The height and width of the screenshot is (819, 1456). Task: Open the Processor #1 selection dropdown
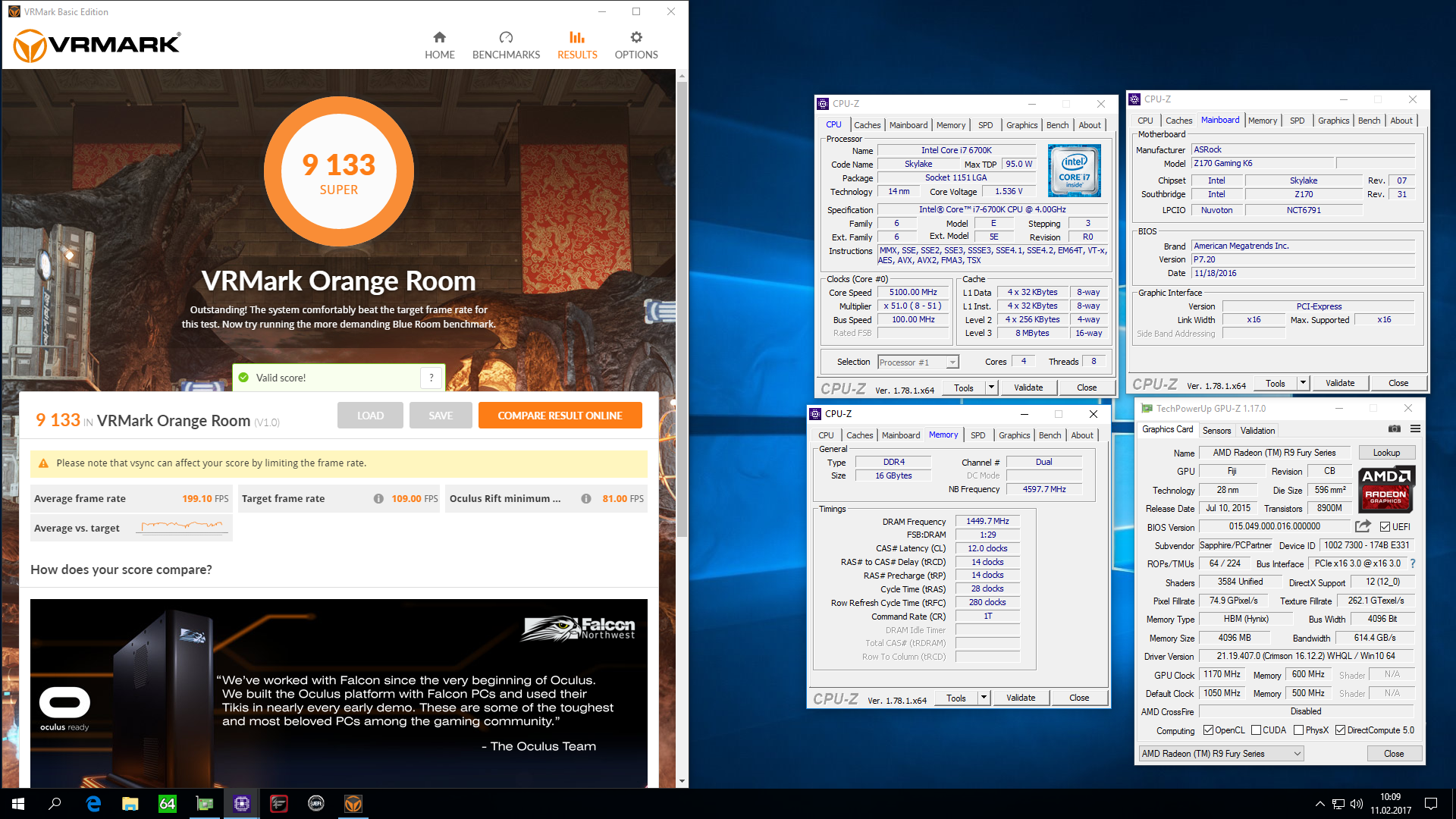click(918, 362)
